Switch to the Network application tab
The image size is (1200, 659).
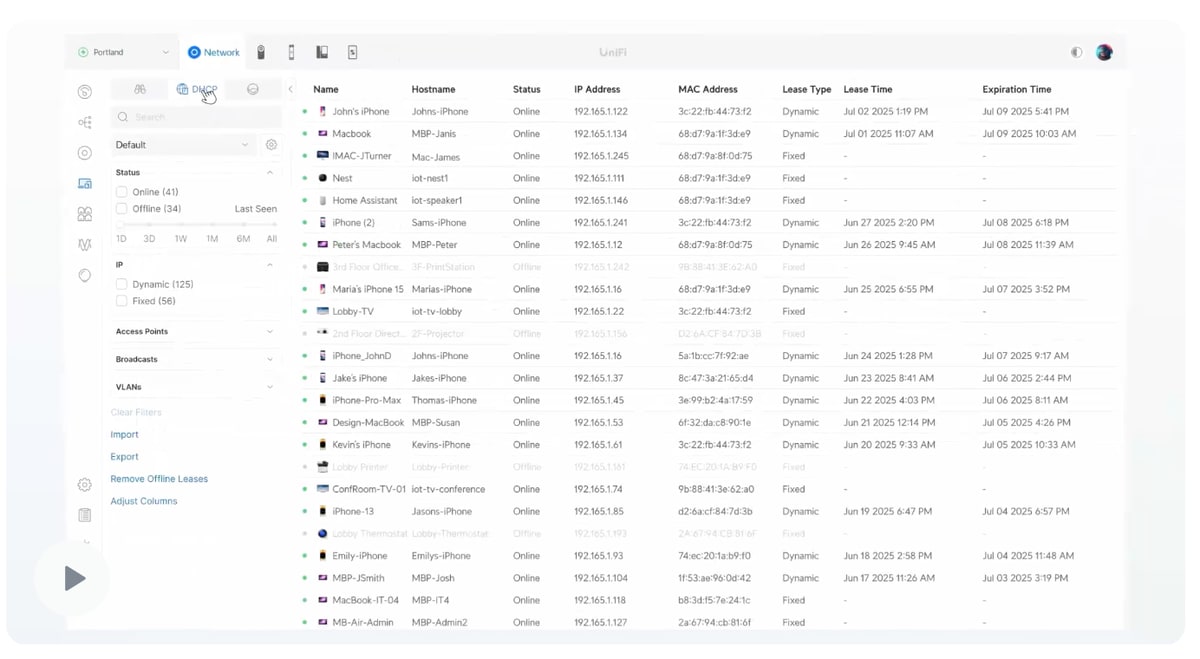pyautogui.click(x=214, y=53)
